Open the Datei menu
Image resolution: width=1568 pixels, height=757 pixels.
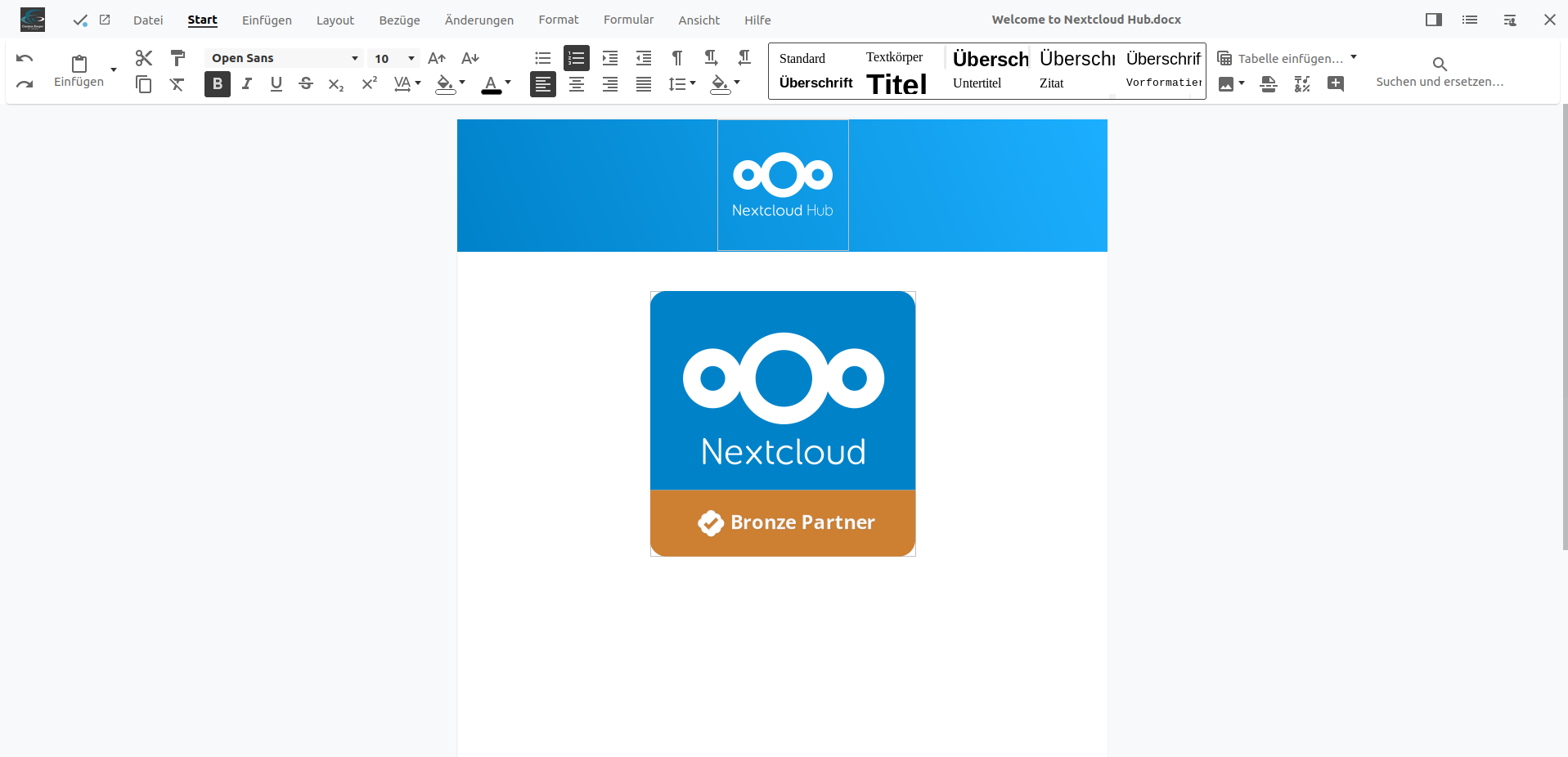148,20
